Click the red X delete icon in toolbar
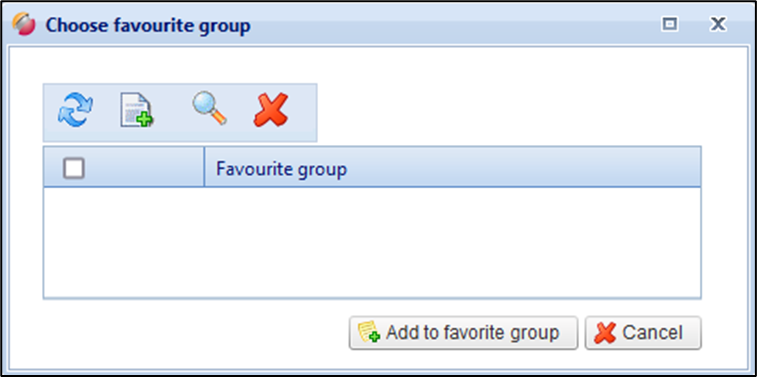757x377 pixels. (271, 110)
